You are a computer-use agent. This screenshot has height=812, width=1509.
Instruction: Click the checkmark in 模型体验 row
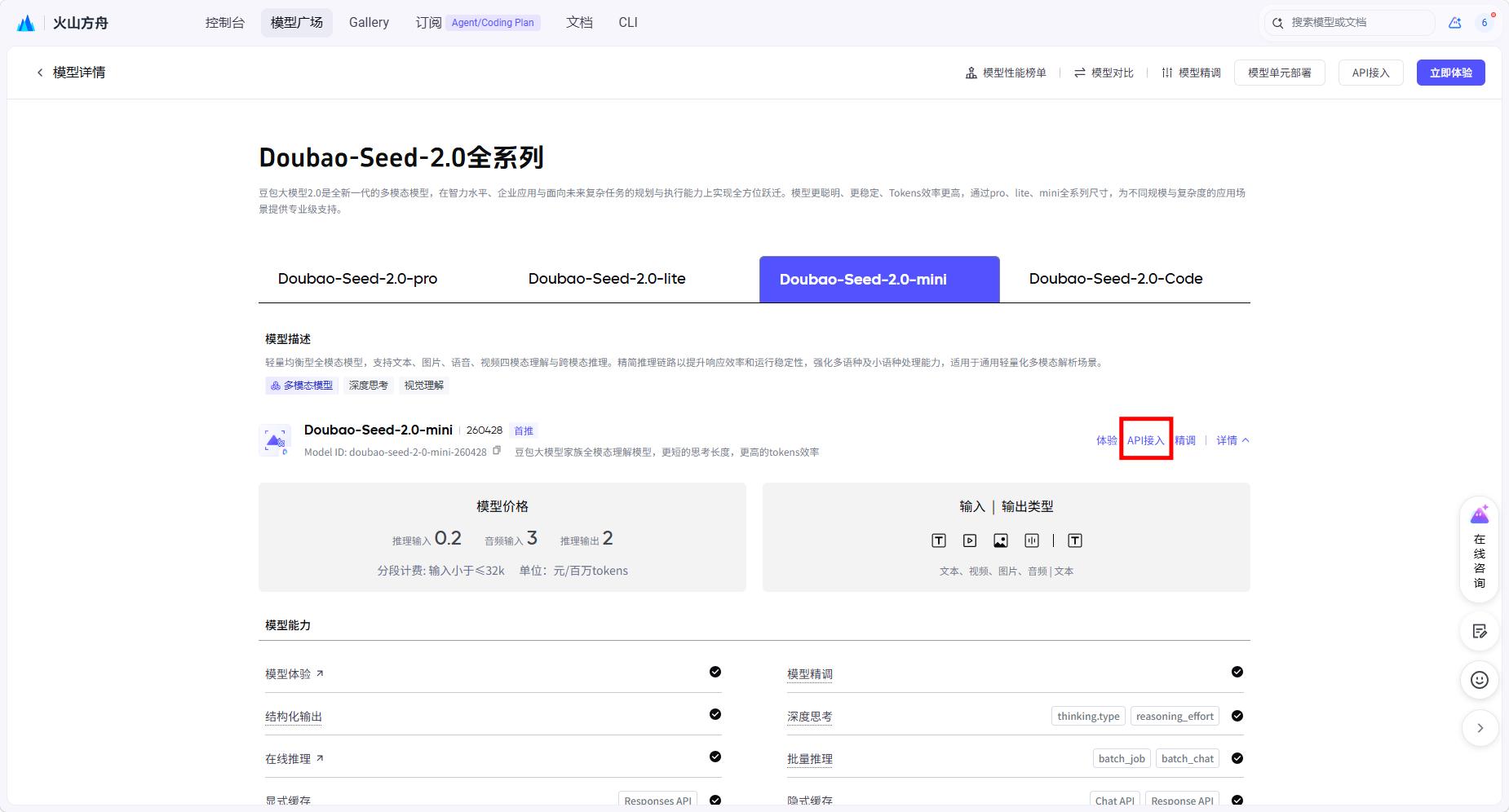pyautogui.click(x=715, y=672)
